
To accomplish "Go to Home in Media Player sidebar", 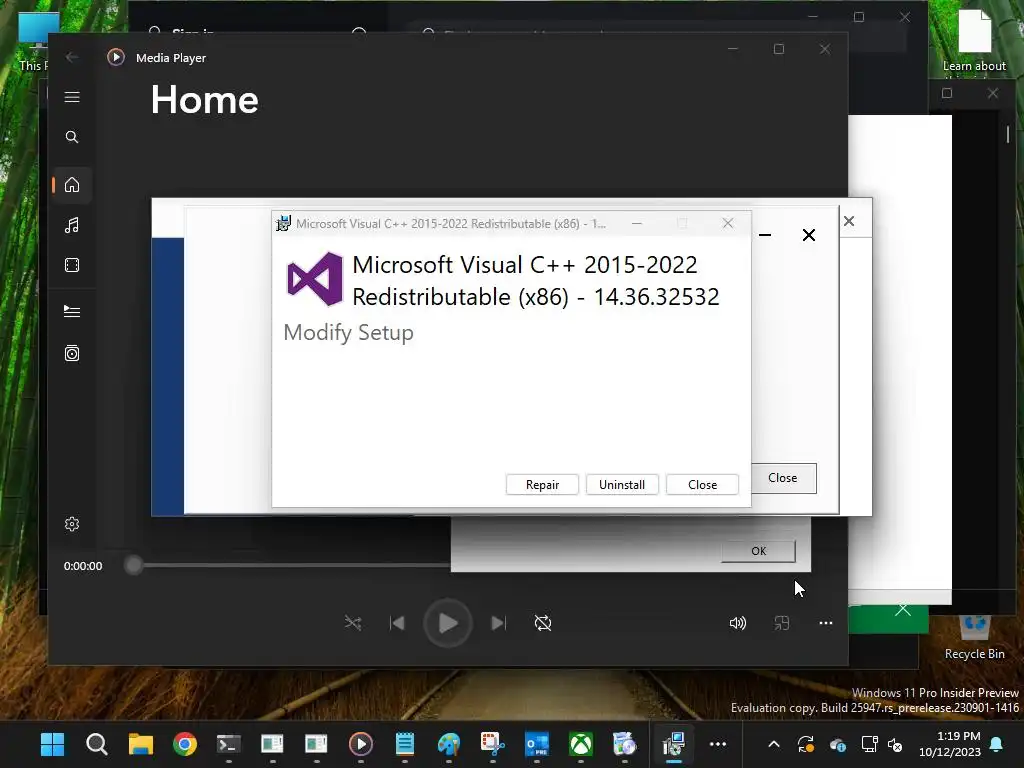I will 72,185.
